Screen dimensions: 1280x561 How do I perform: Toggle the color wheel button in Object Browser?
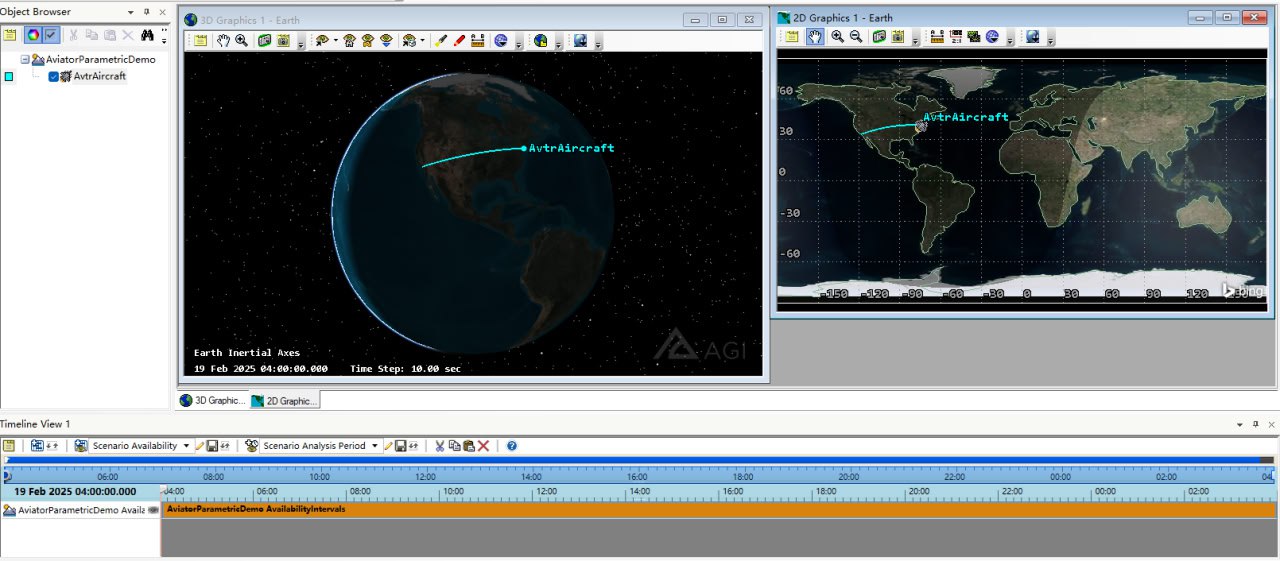tap(33, 35)
